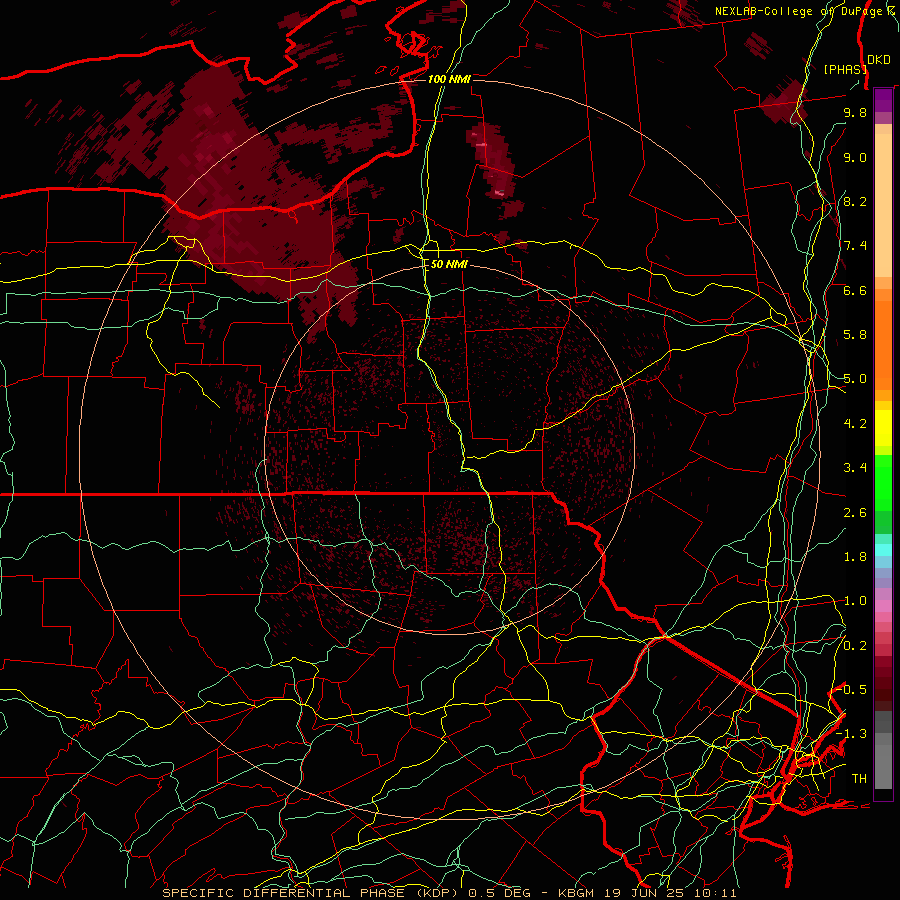Click the pink band of the color scale
The image size is (900, 900).
pyautogui.click(x=883, y=606)
